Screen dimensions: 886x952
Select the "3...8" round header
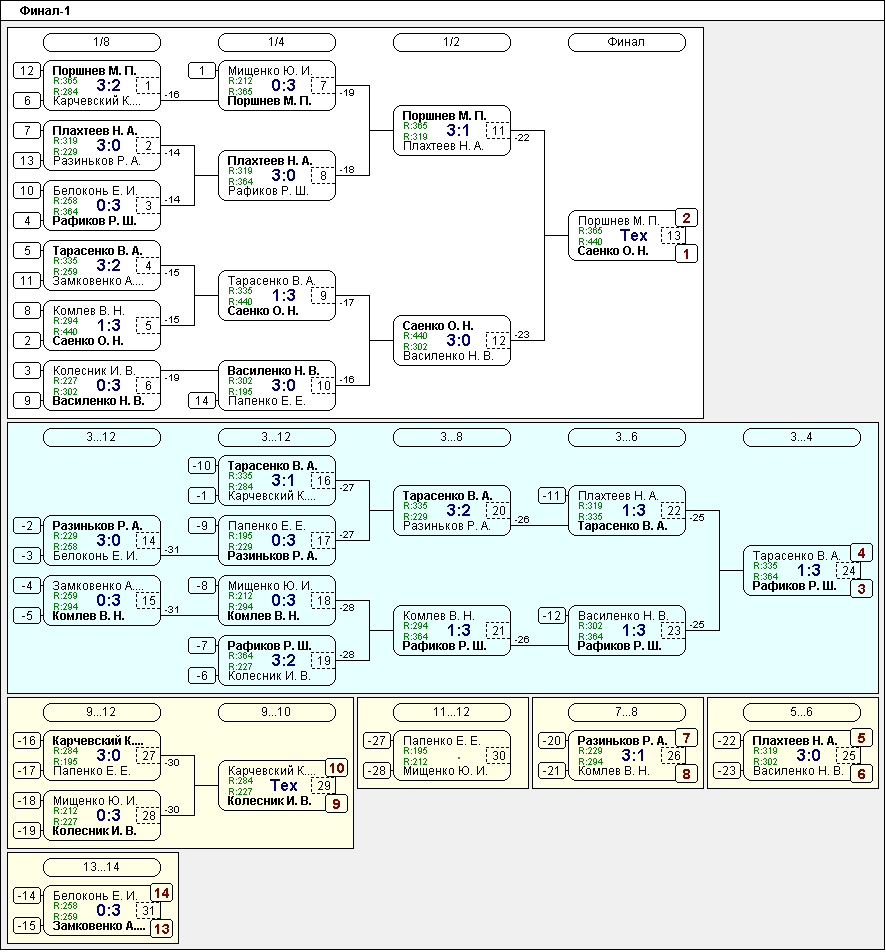[x=451, y=437]
